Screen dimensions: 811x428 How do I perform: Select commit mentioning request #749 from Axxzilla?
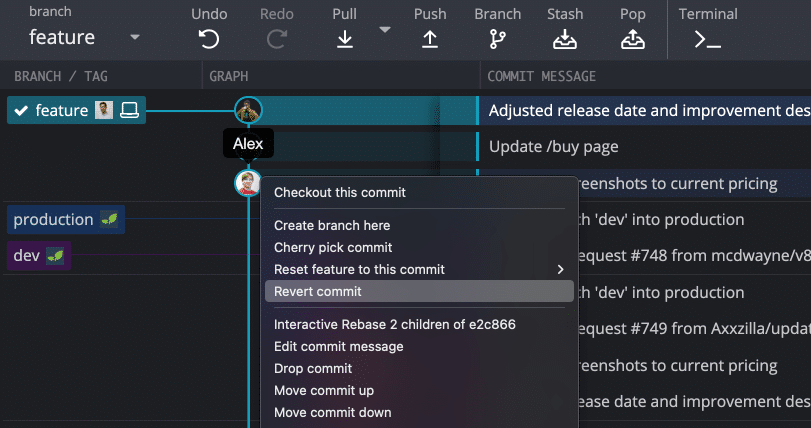tap(693, 329)
